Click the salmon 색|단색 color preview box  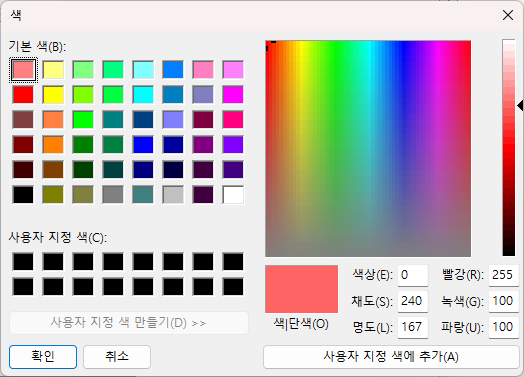click(301, 289)
